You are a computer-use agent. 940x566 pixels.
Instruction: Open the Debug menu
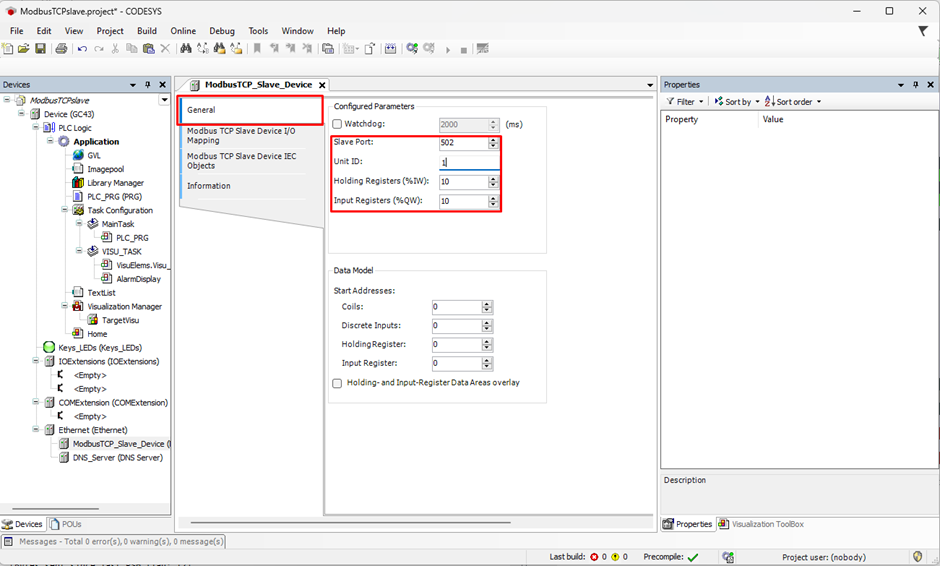click(x=222, y=31)
